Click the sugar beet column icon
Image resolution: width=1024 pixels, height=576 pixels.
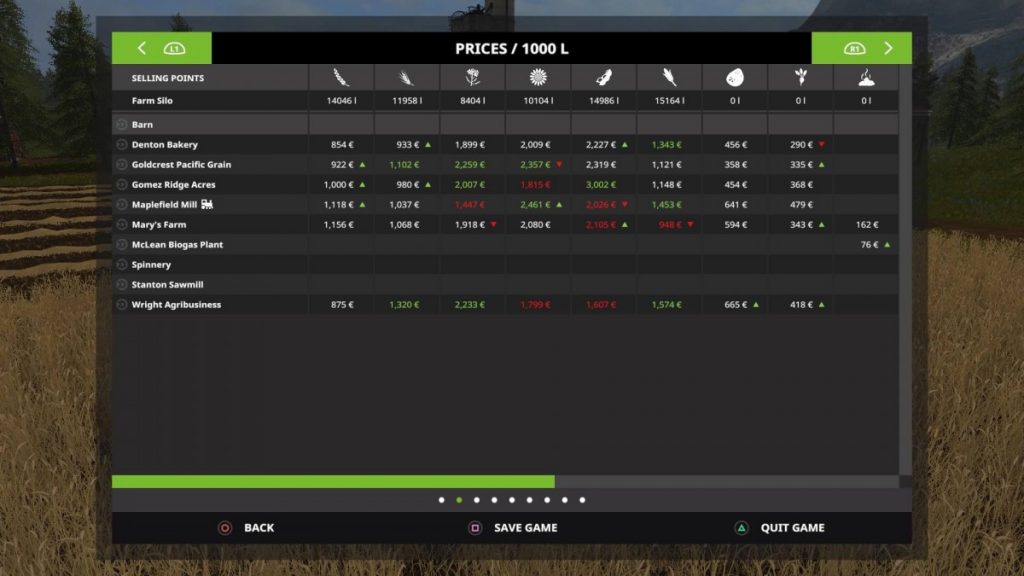pyautogui.click(x=800, y=78)
